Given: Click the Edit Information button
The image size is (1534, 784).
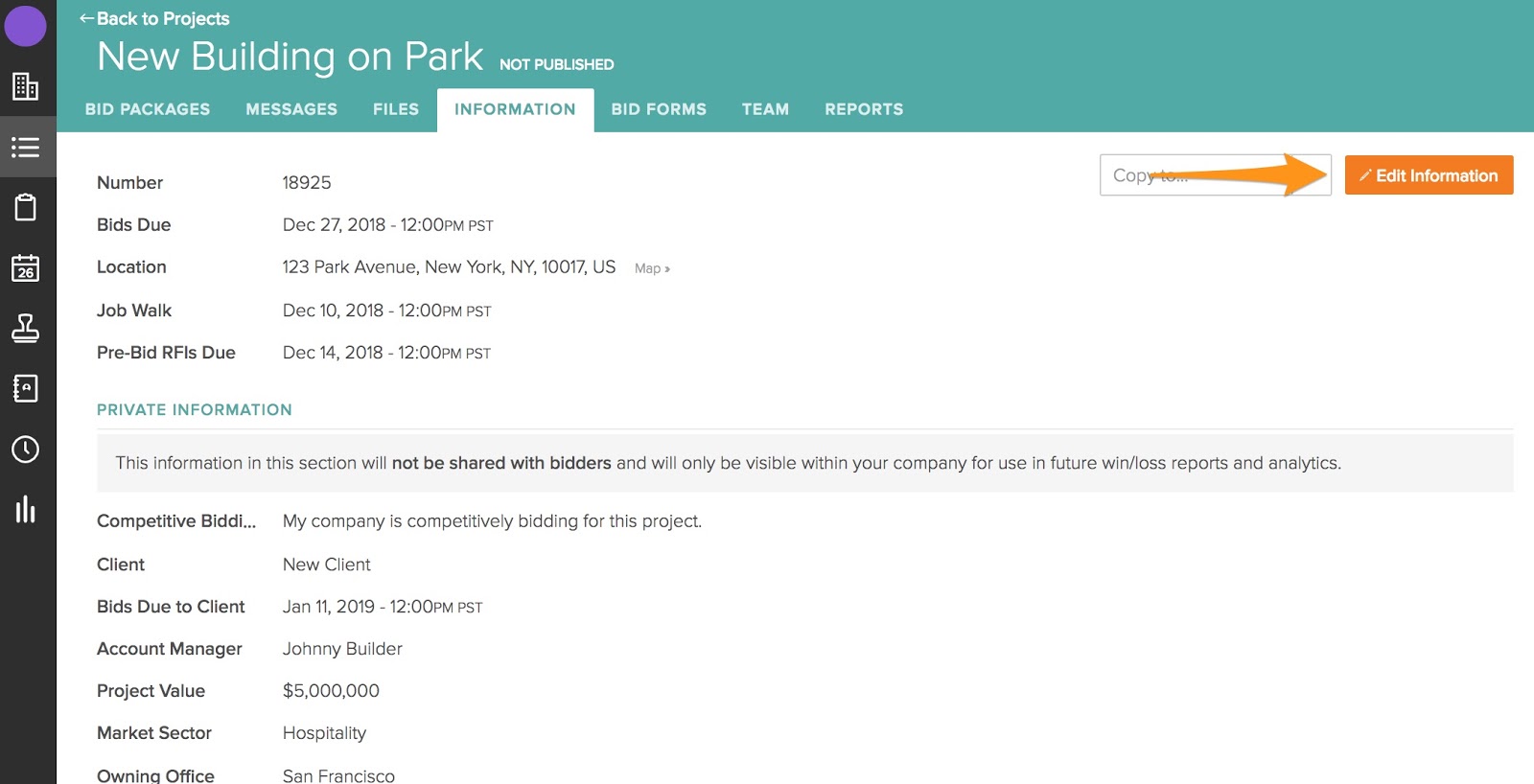Looking at the screenshot, I should tap(1429, 175).
